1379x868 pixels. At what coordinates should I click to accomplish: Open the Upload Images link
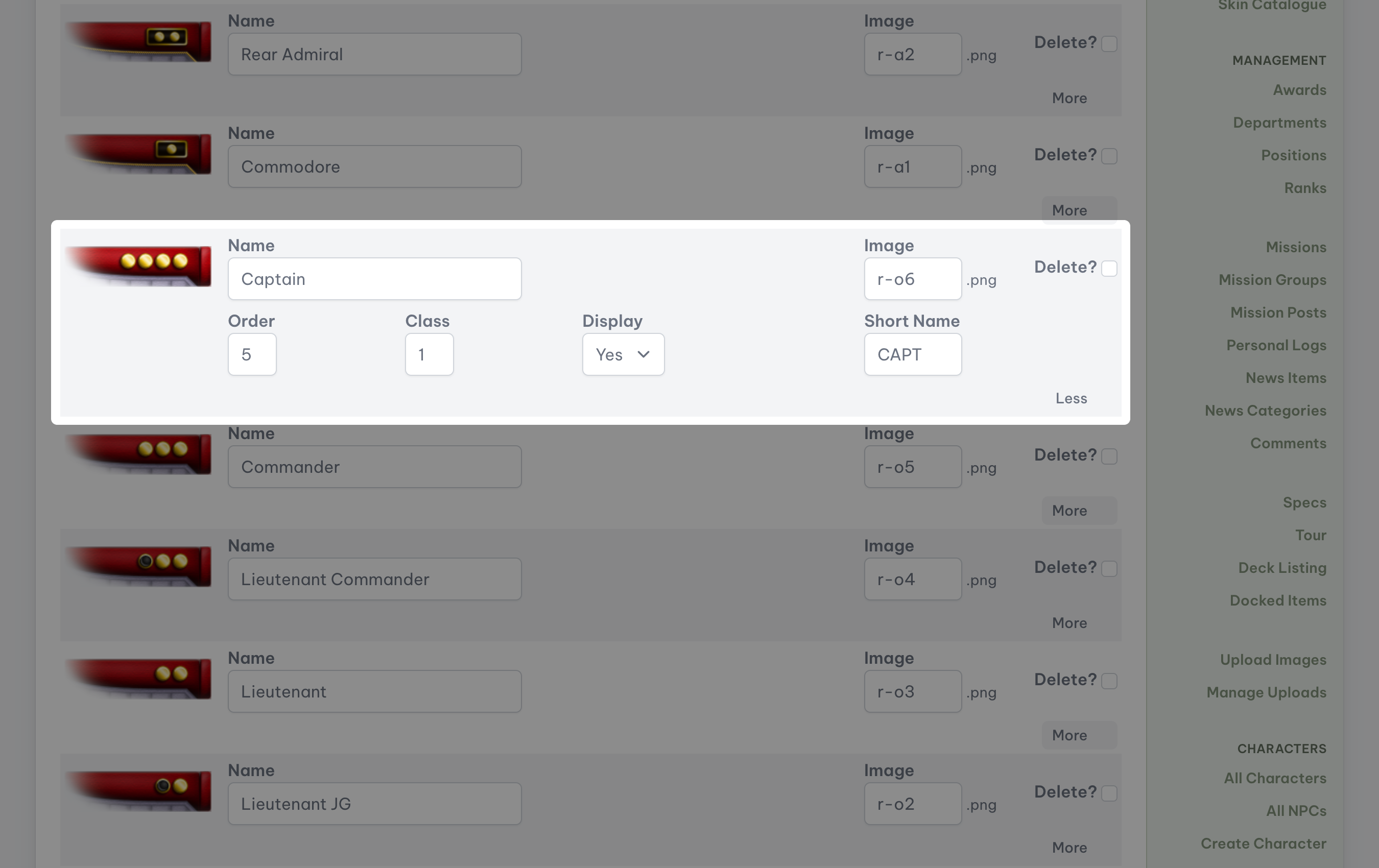tap(1272, 660)
